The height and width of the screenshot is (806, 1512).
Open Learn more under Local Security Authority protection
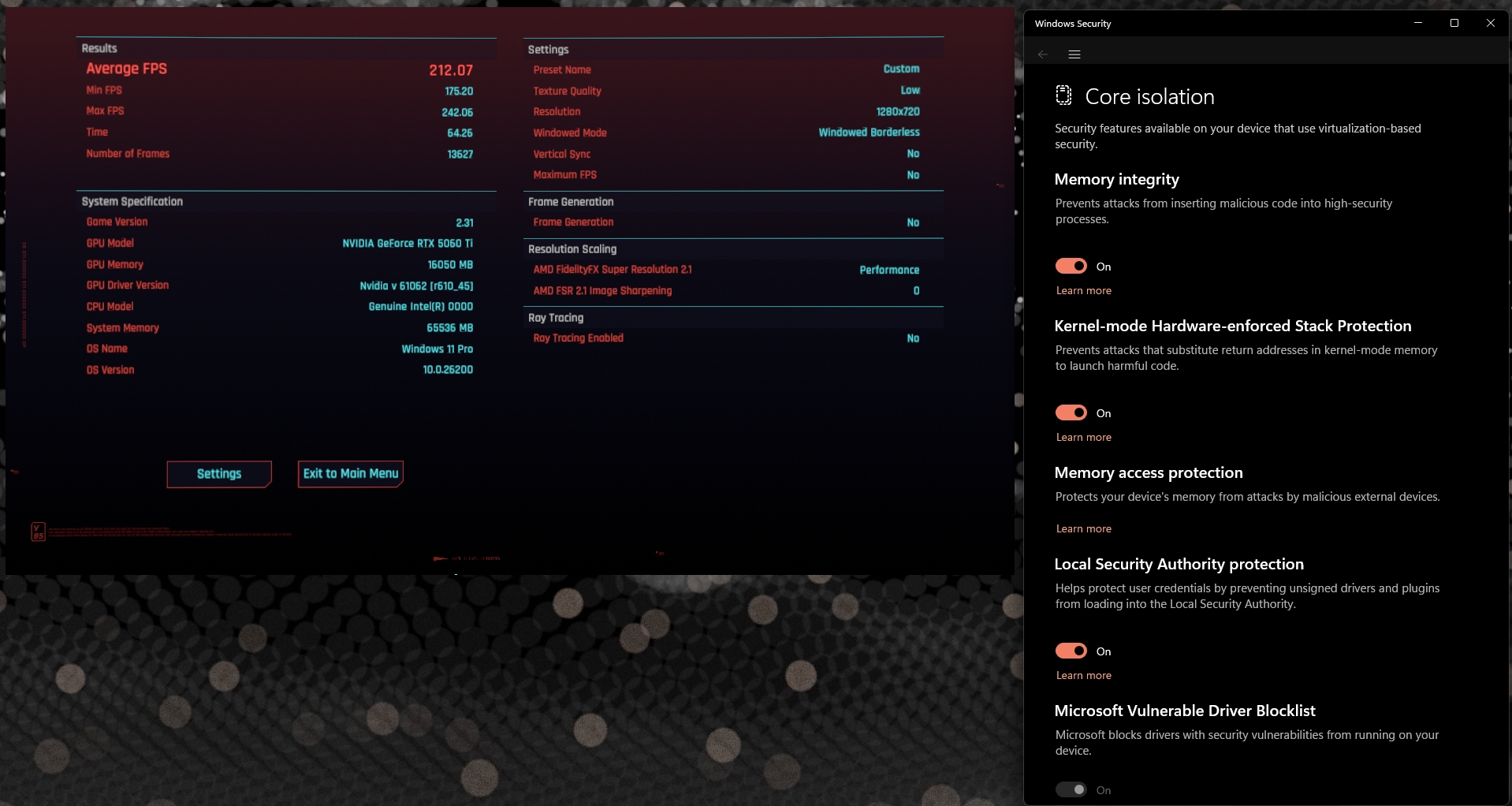point(1084,676)
